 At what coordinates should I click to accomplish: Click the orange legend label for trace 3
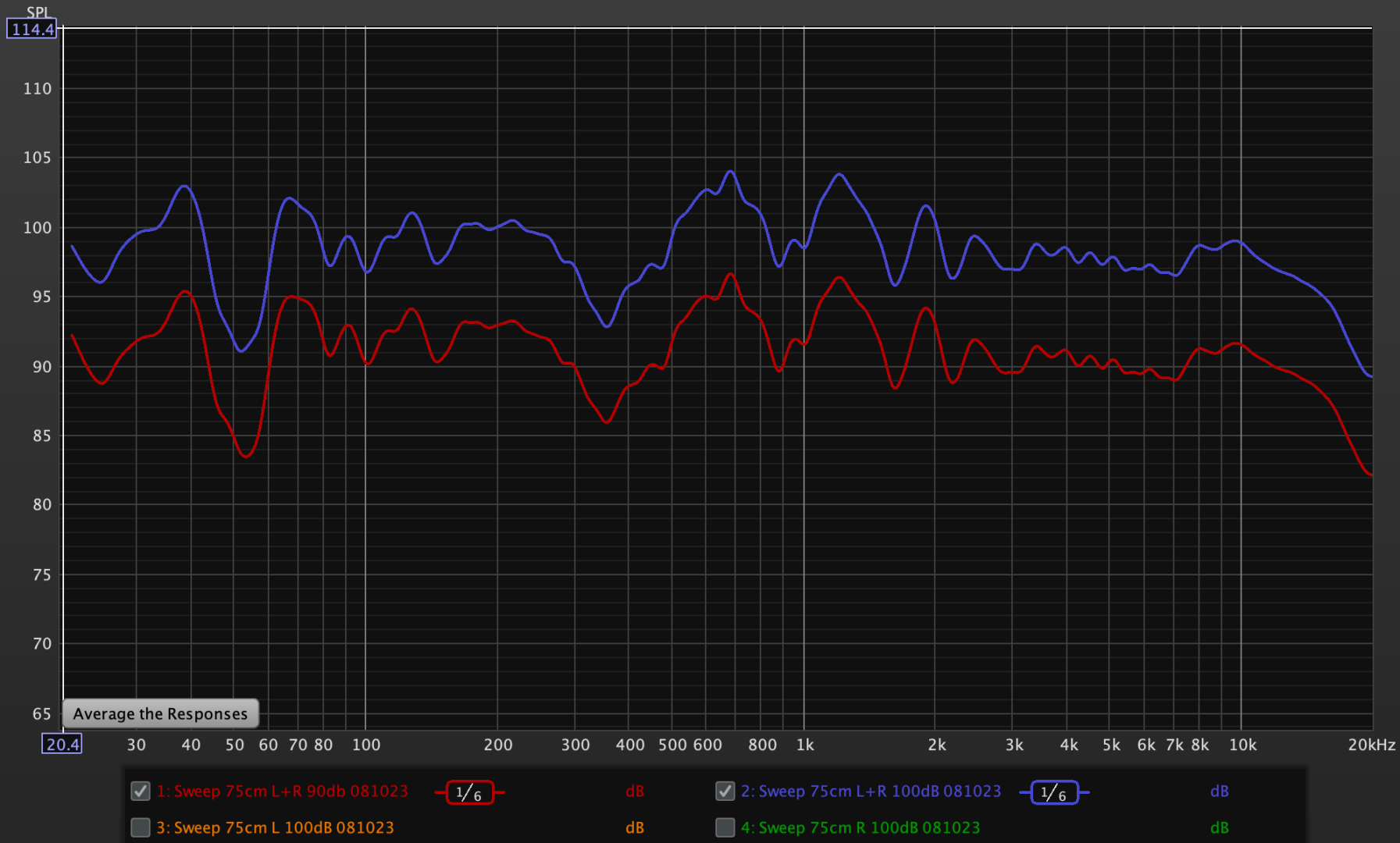click(275, 827)
